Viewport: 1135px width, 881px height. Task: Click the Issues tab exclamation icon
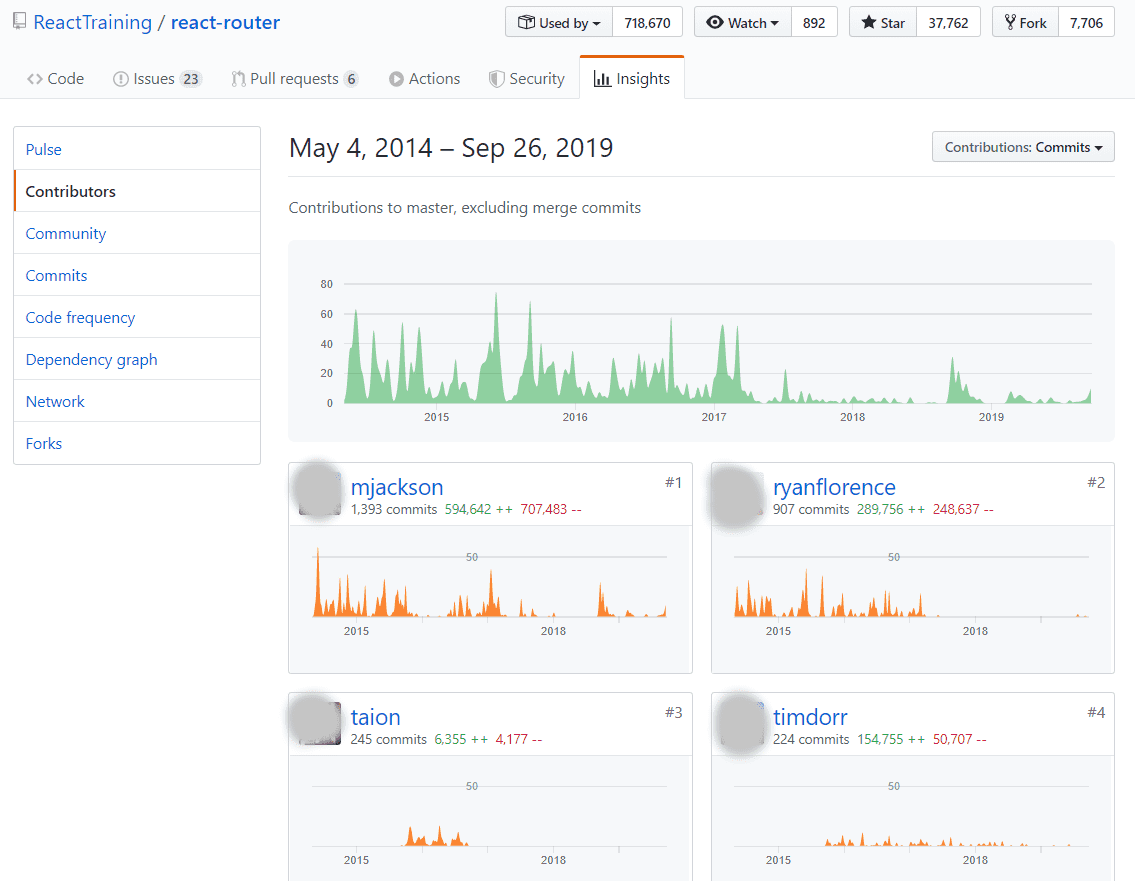[x=121, y=79]
